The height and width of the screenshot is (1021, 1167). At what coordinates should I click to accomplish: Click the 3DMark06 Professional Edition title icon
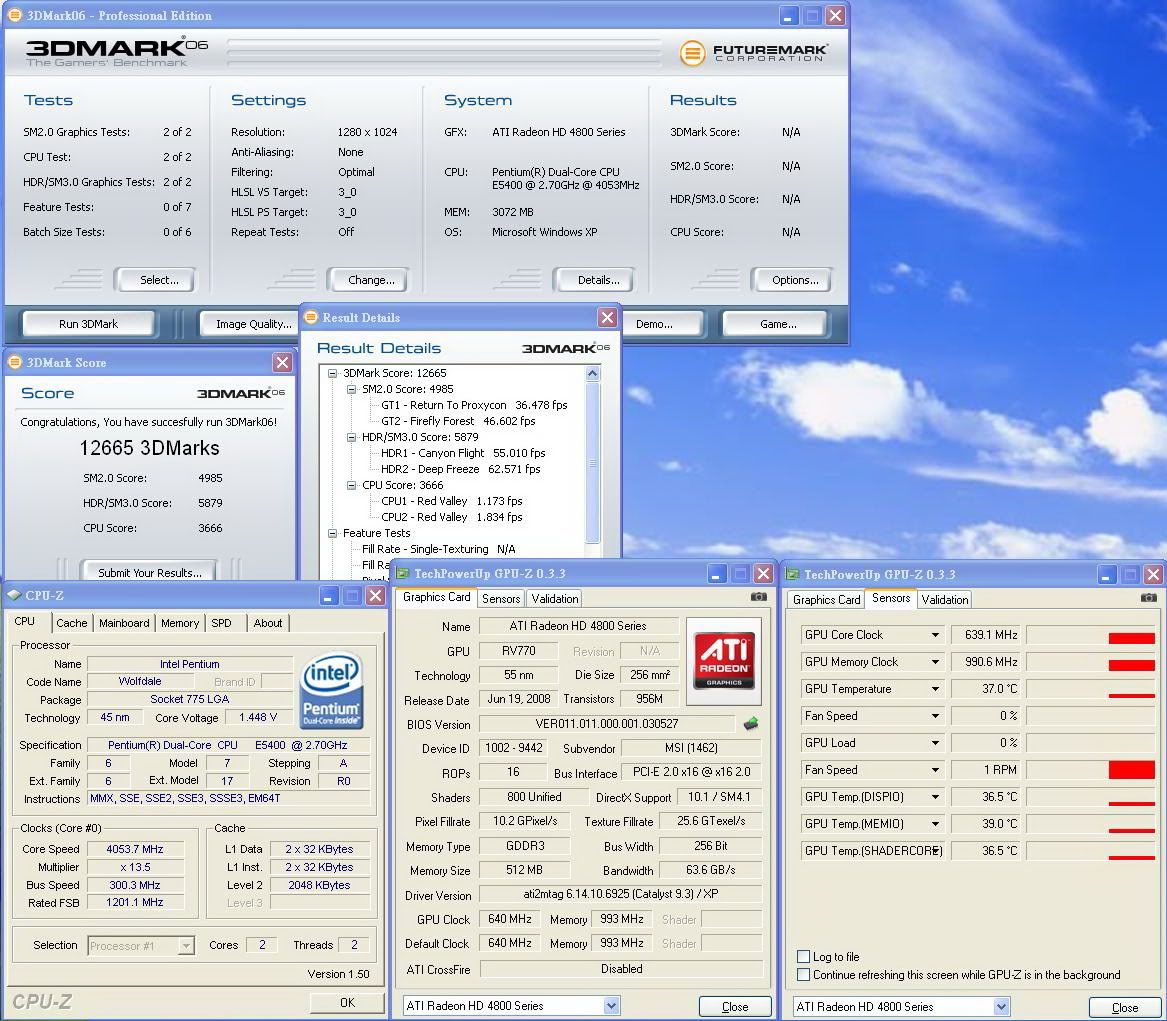(14, 15)
